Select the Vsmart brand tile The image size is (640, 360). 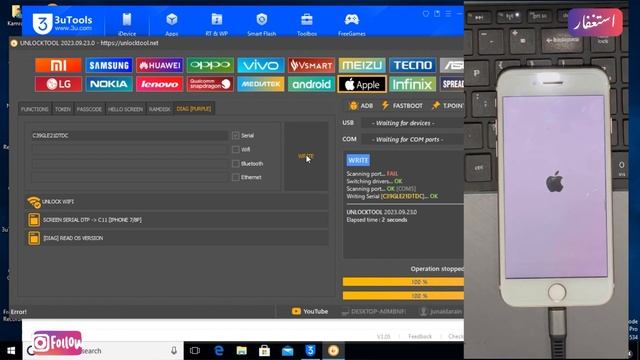[x=311, y=65]
